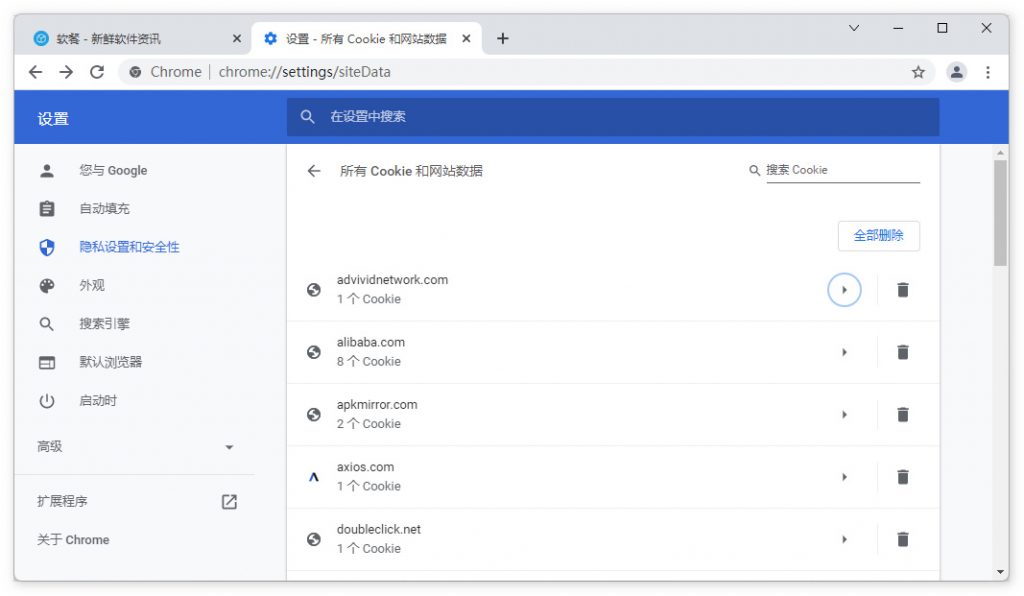Viewport: 1024px width, 596px height.
Task: Open 扩展程序 via the external link icon
Action: 228,502
